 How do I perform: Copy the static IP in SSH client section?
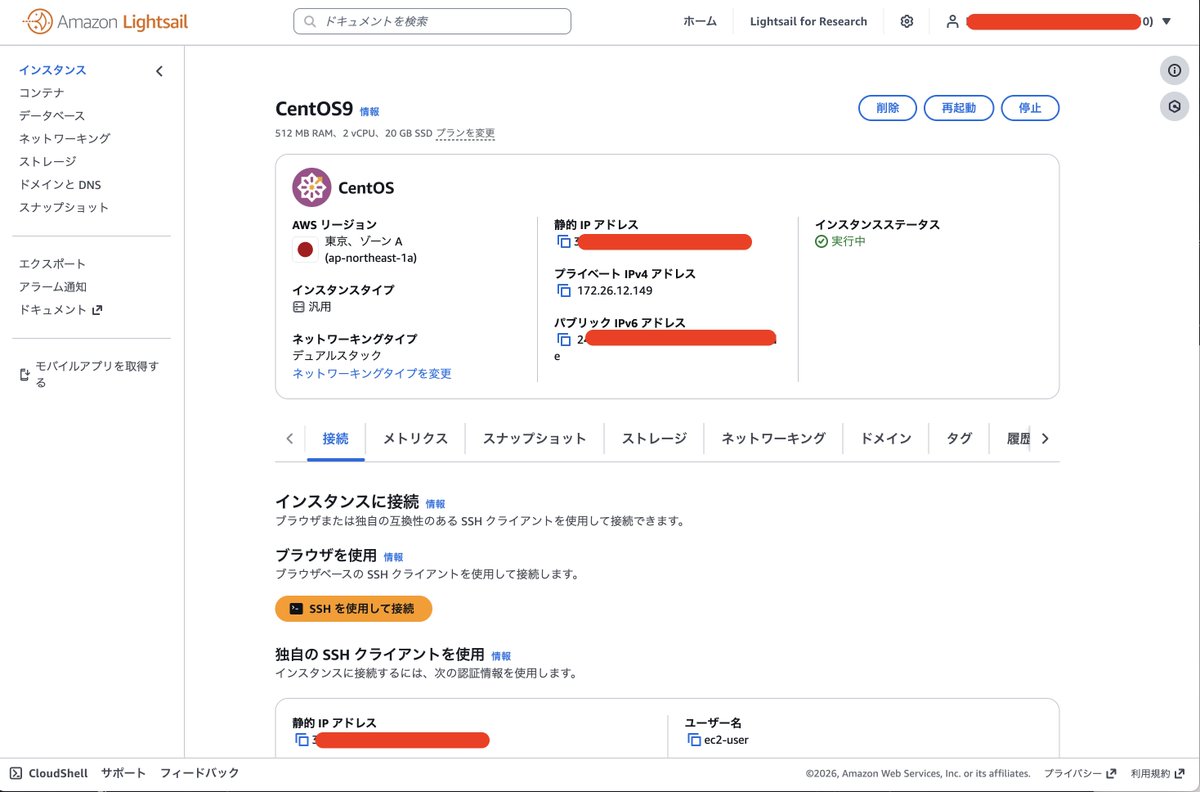301,740
